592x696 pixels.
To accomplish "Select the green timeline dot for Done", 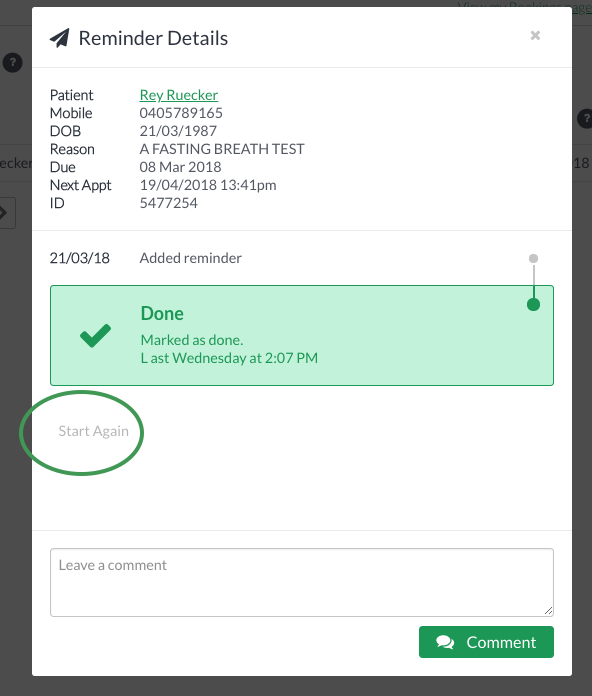I will (x=533, y=304).
